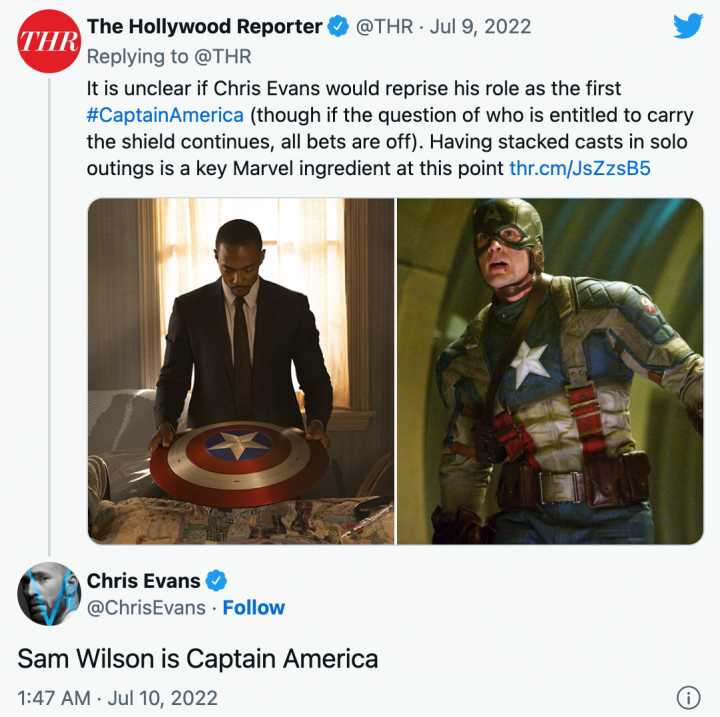720x717 pixels.
Task: Open The Hollywood Reporter display name
Action: (205, 26)
